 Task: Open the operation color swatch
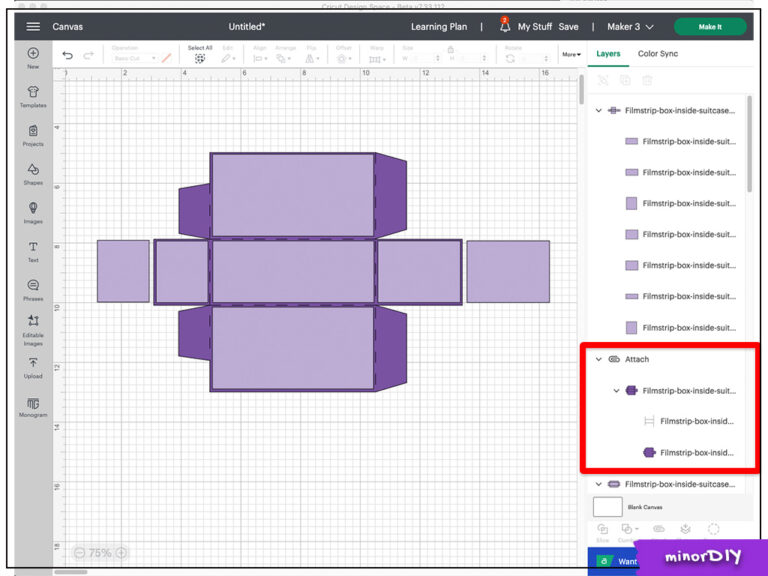click(x=167, y=58)
